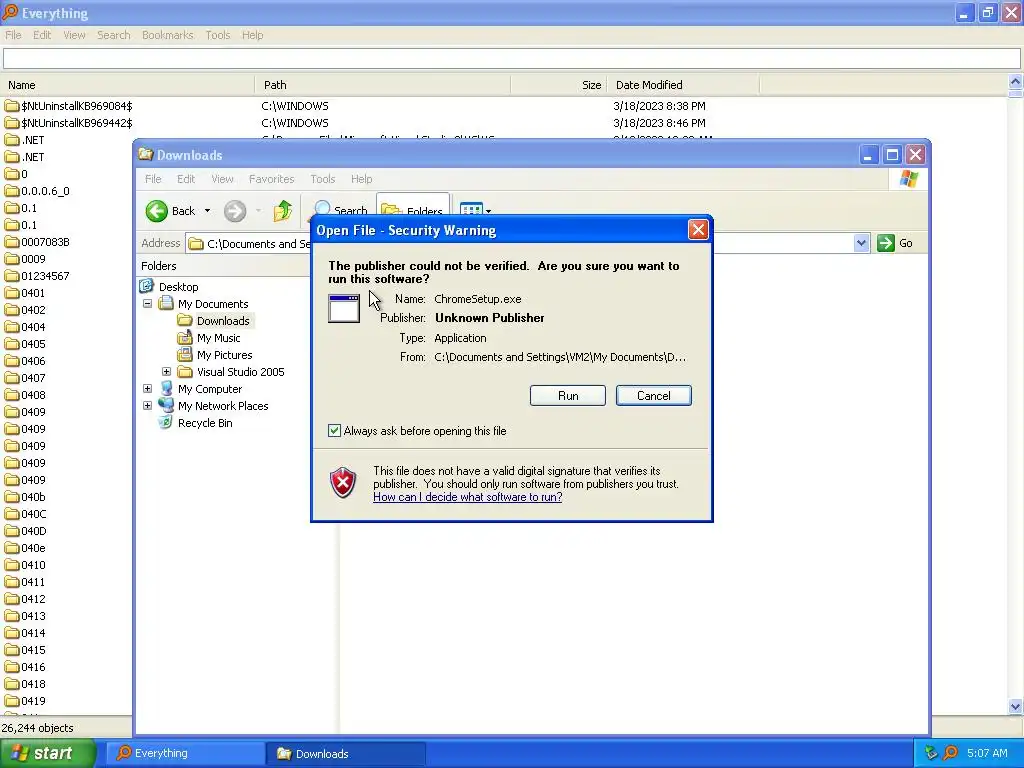Sort Everything results by Path column

coord(383,85)
